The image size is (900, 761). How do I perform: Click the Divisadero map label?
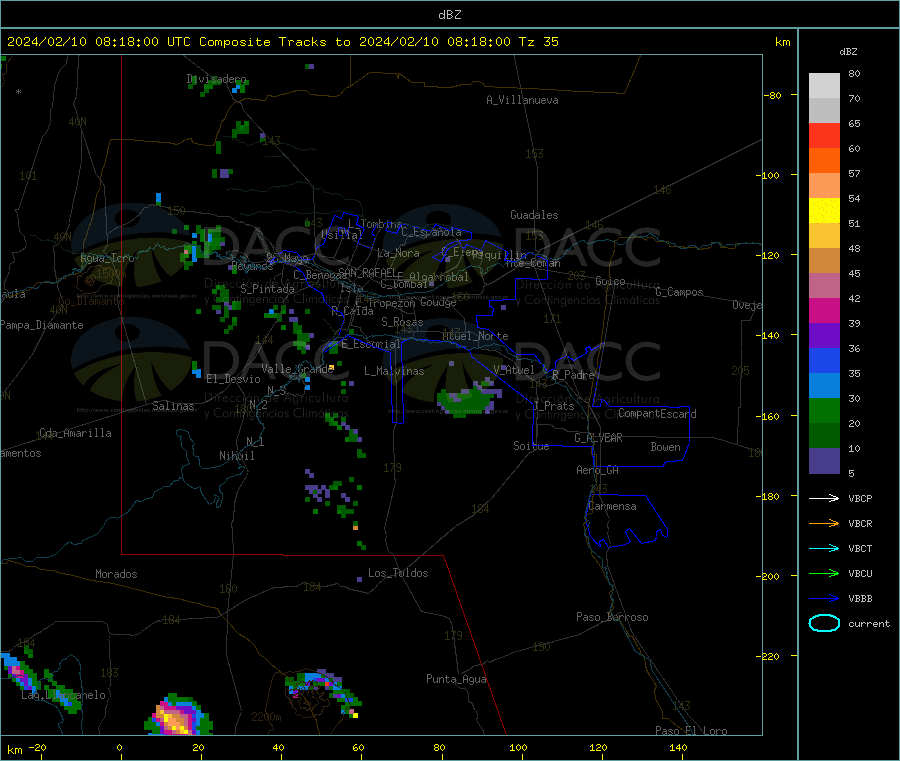coord(216,79)
